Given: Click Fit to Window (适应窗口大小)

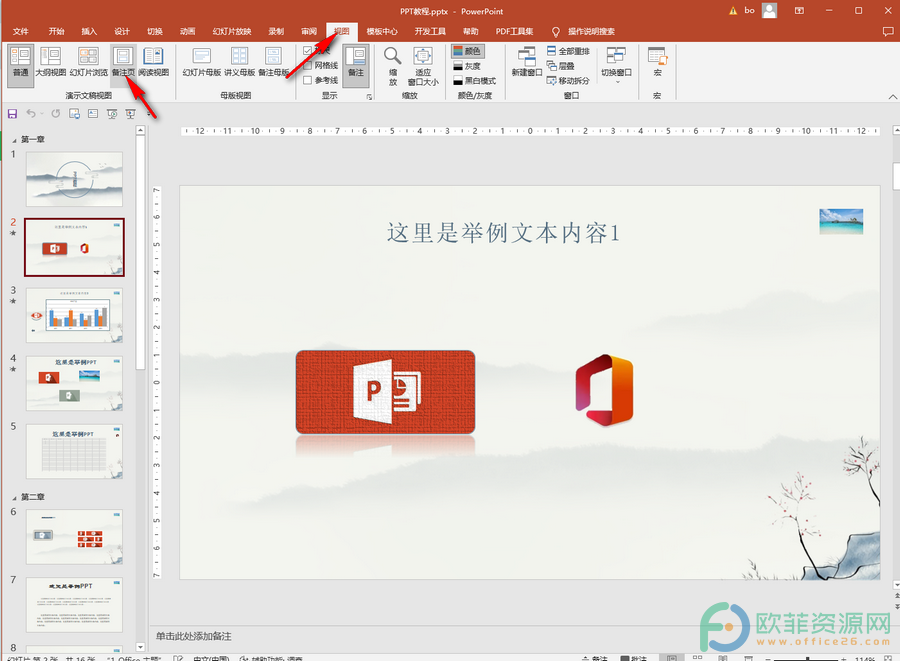Looking at the screenshot, I should (423, 66).
